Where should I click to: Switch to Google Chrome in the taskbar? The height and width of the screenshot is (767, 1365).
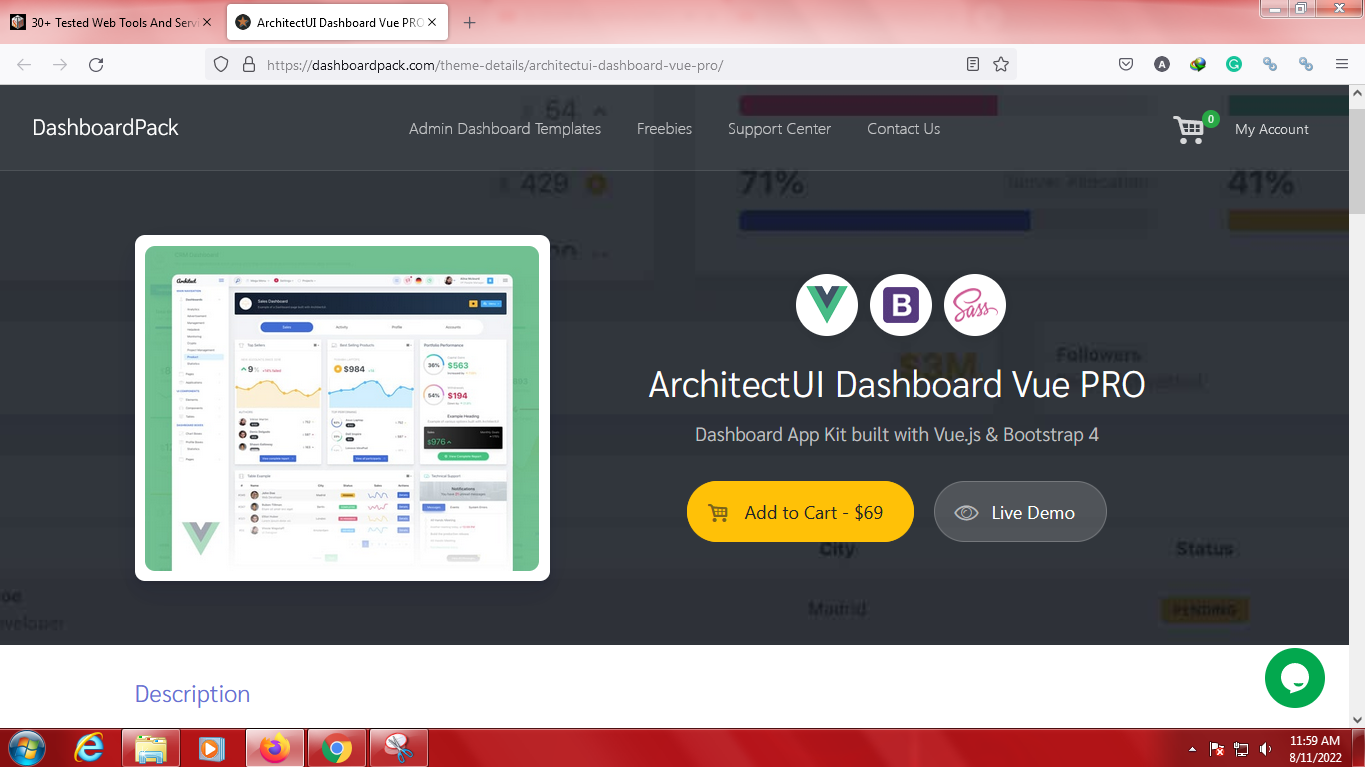(x=337, y=748)
